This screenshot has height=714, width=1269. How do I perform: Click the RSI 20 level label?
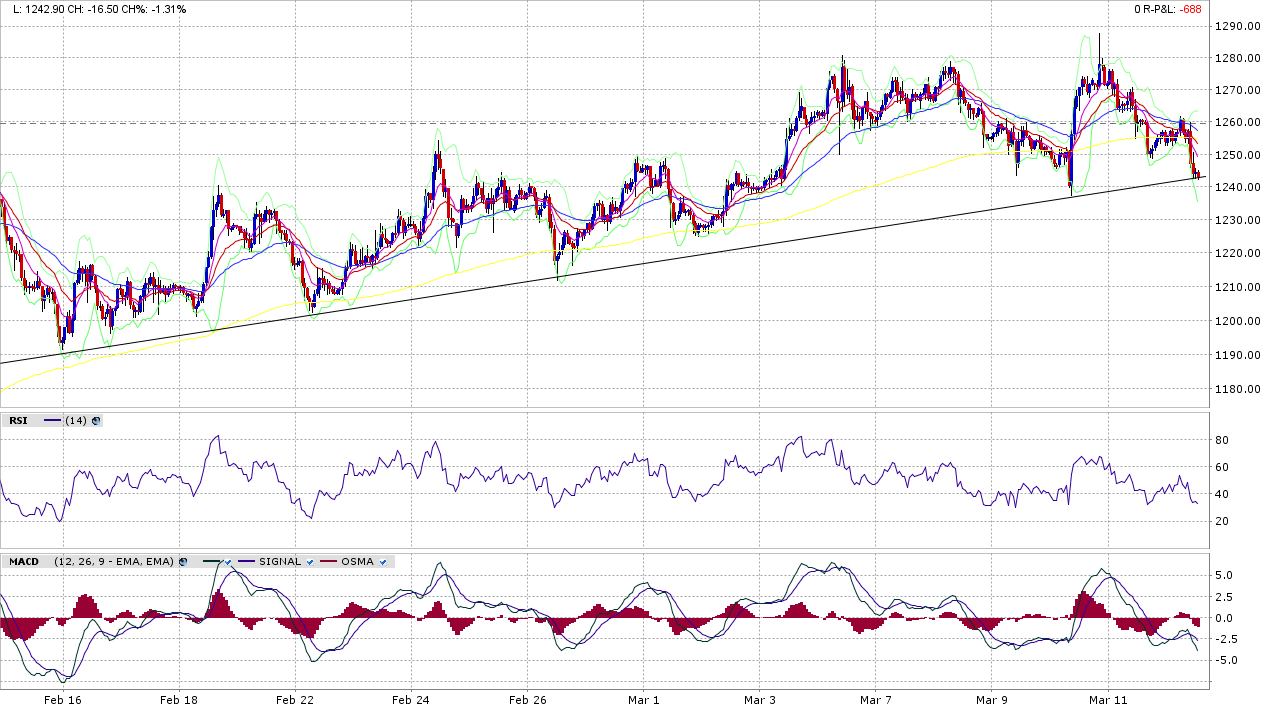click(x=1221, y=521)
